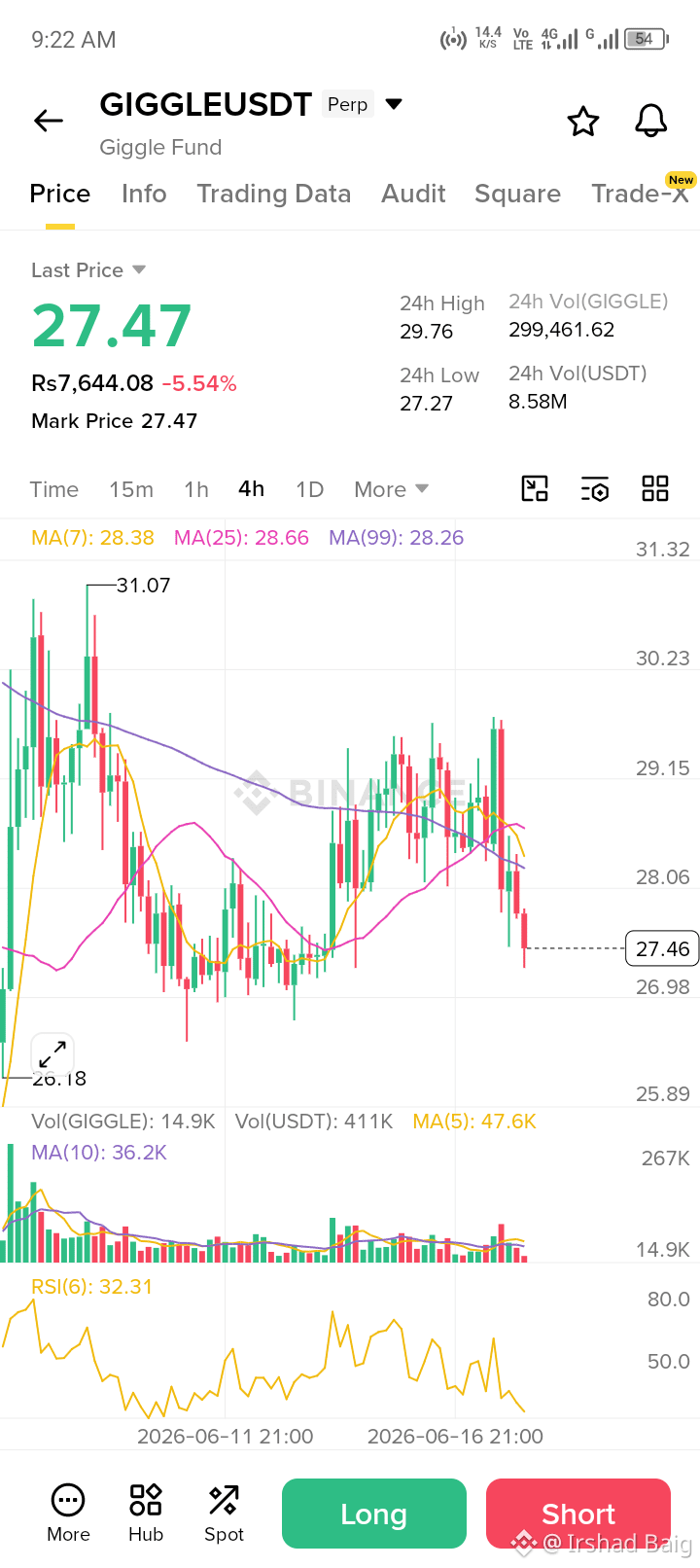This screenshot has width=700, height=1568.
Task: Open the More menu with three dots
Action: [68, 1514]
